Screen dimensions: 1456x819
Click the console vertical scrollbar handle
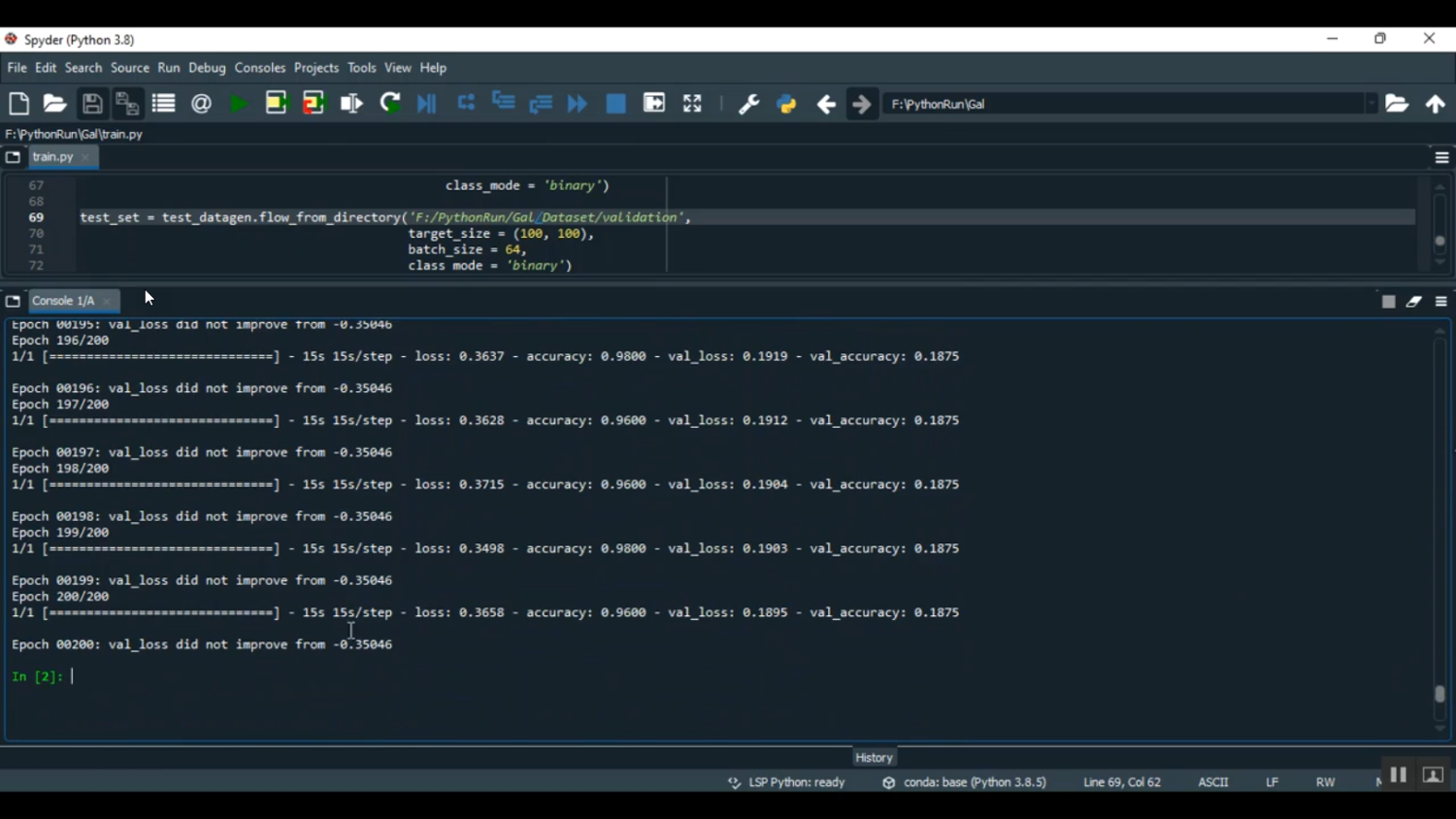1439,694
